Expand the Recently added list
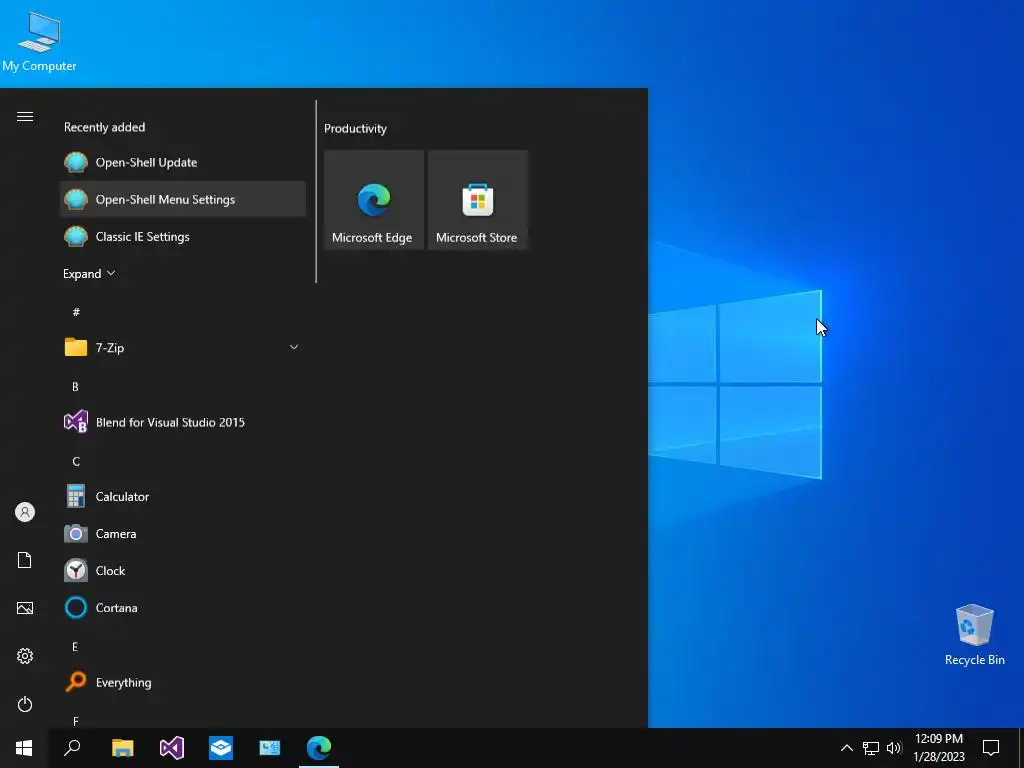The width and height of the screenshot is (1024, 768). tap(89, 274)
